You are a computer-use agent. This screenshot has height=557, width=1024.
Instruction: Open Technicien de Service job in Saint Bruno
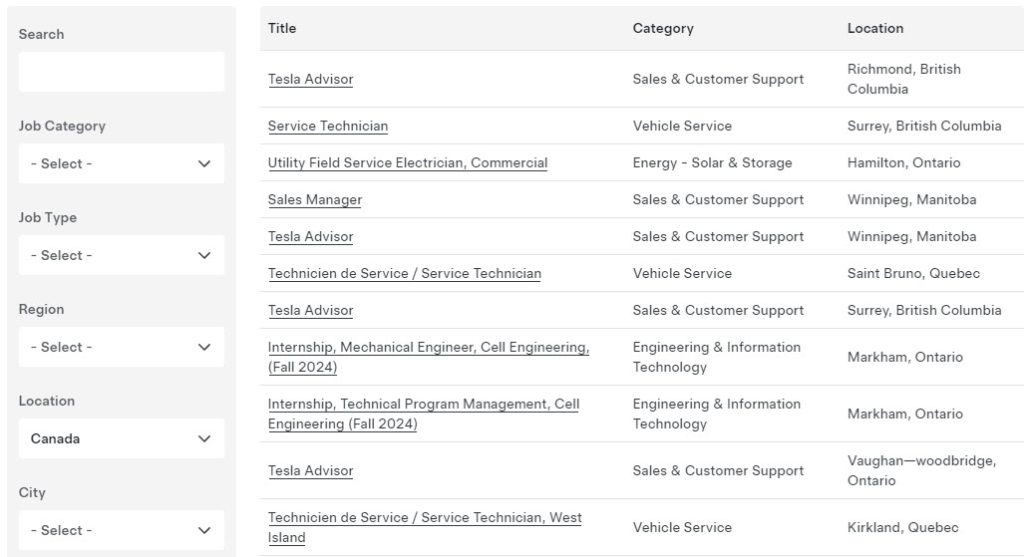tap(404, 274)
